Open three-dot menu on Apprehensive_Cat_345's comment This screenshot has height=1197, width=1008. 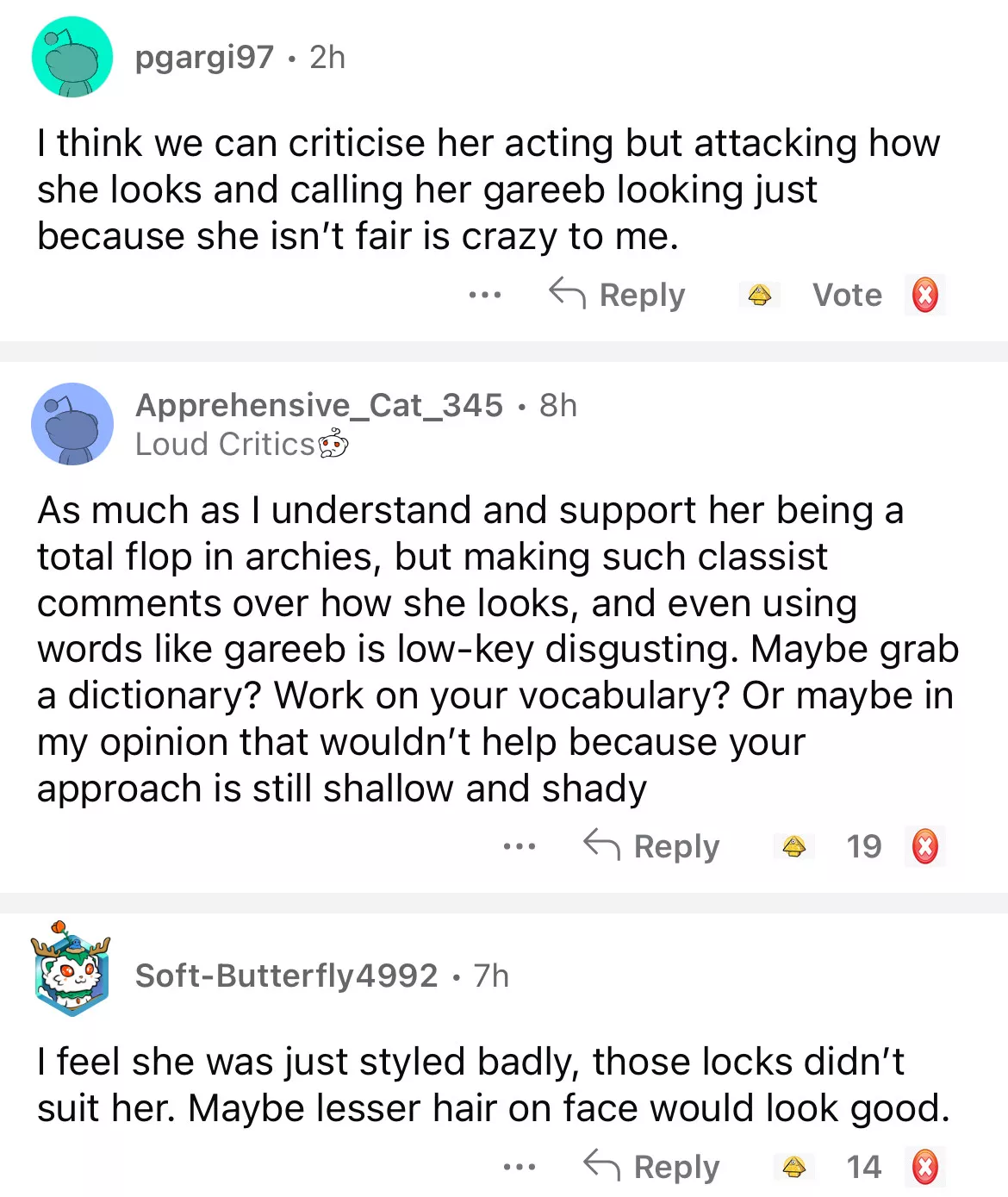[x=520, y=847]
